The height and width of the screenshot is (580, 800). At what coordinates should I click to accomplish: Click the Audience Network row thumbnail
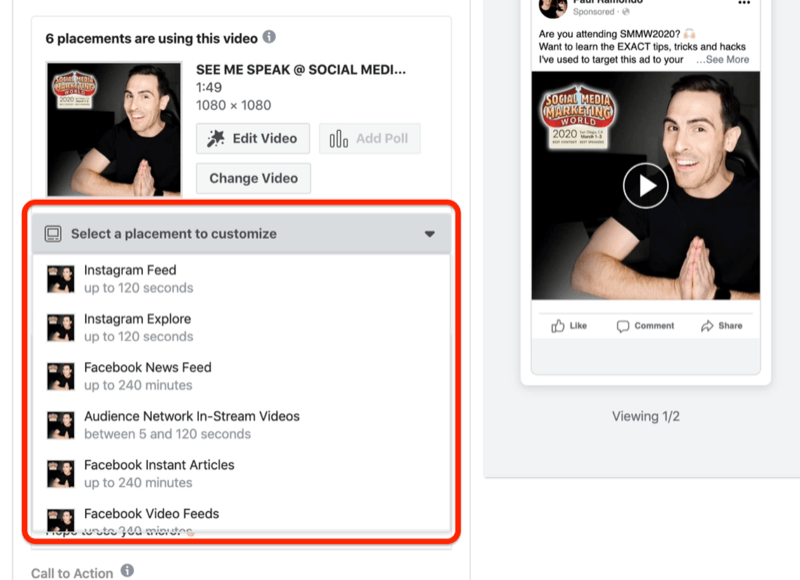click(61, 425)
